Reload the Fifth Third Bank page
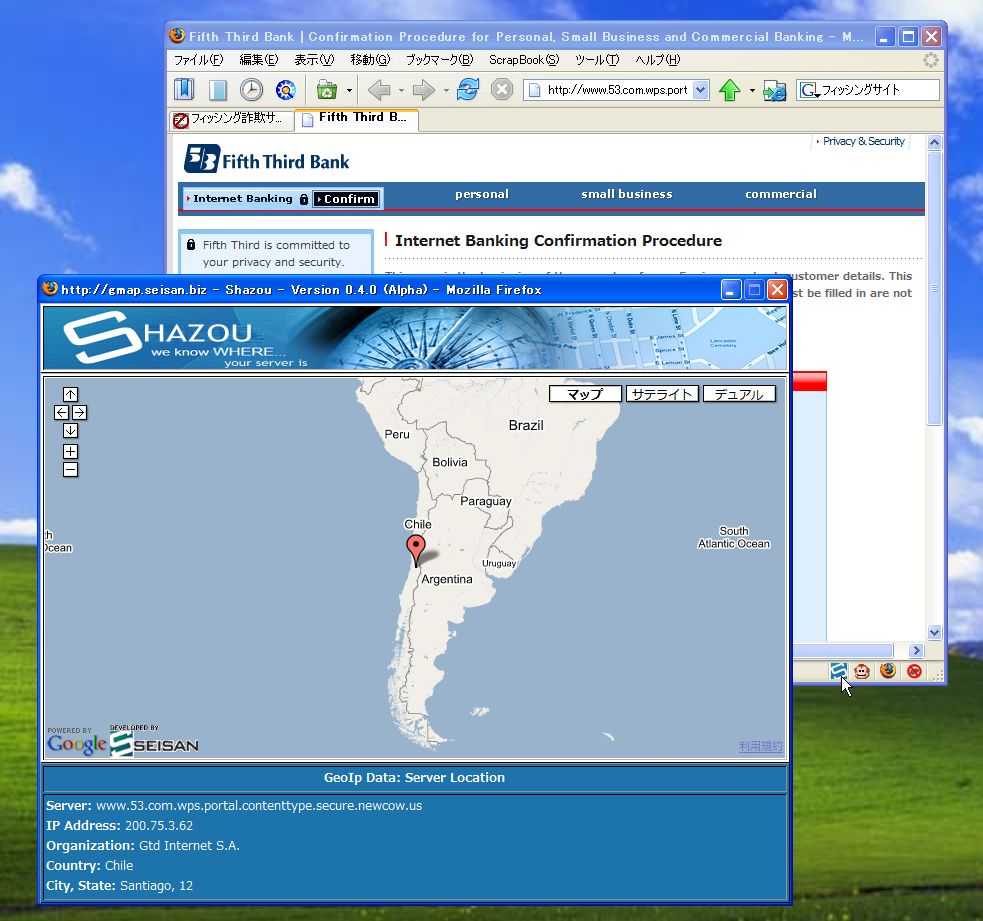 click(468, 90)
